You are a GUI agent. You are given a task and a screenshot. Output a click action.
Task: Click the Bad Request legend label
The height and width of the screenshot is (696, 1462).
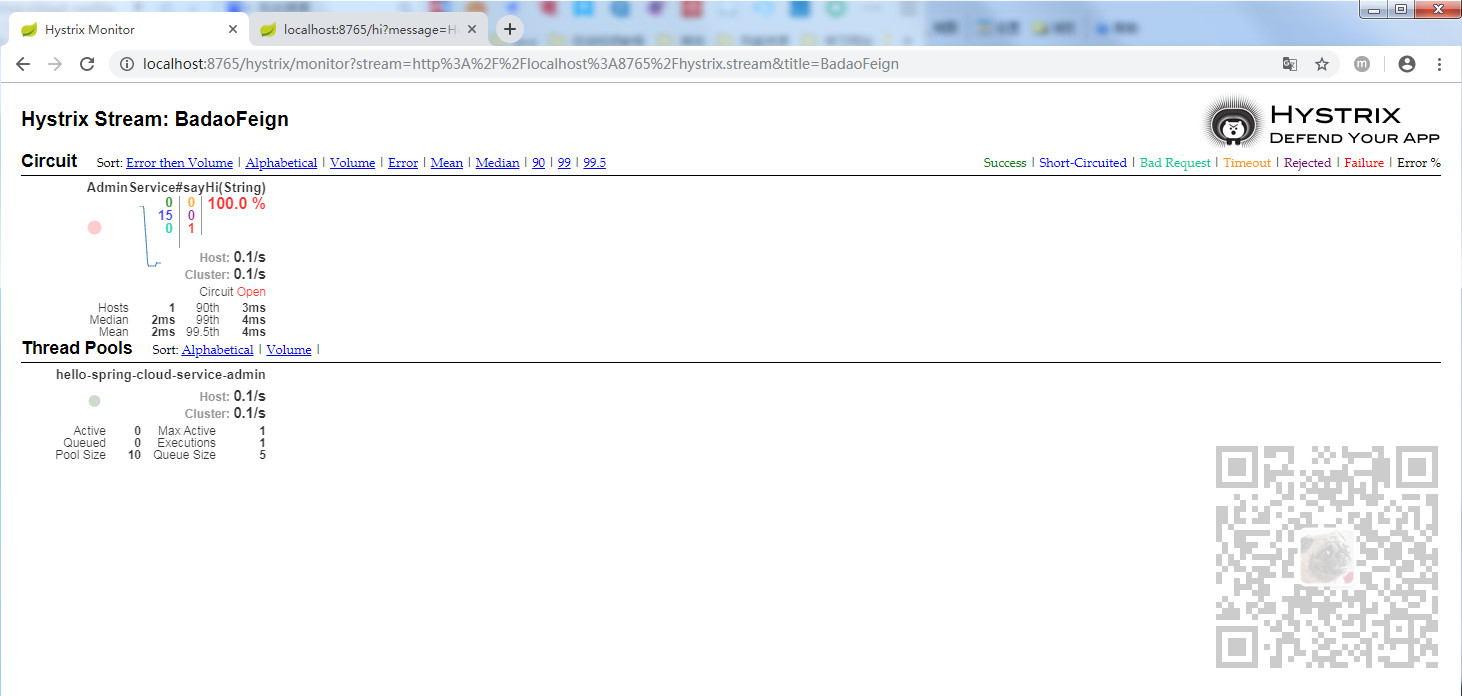point(1175,163)
